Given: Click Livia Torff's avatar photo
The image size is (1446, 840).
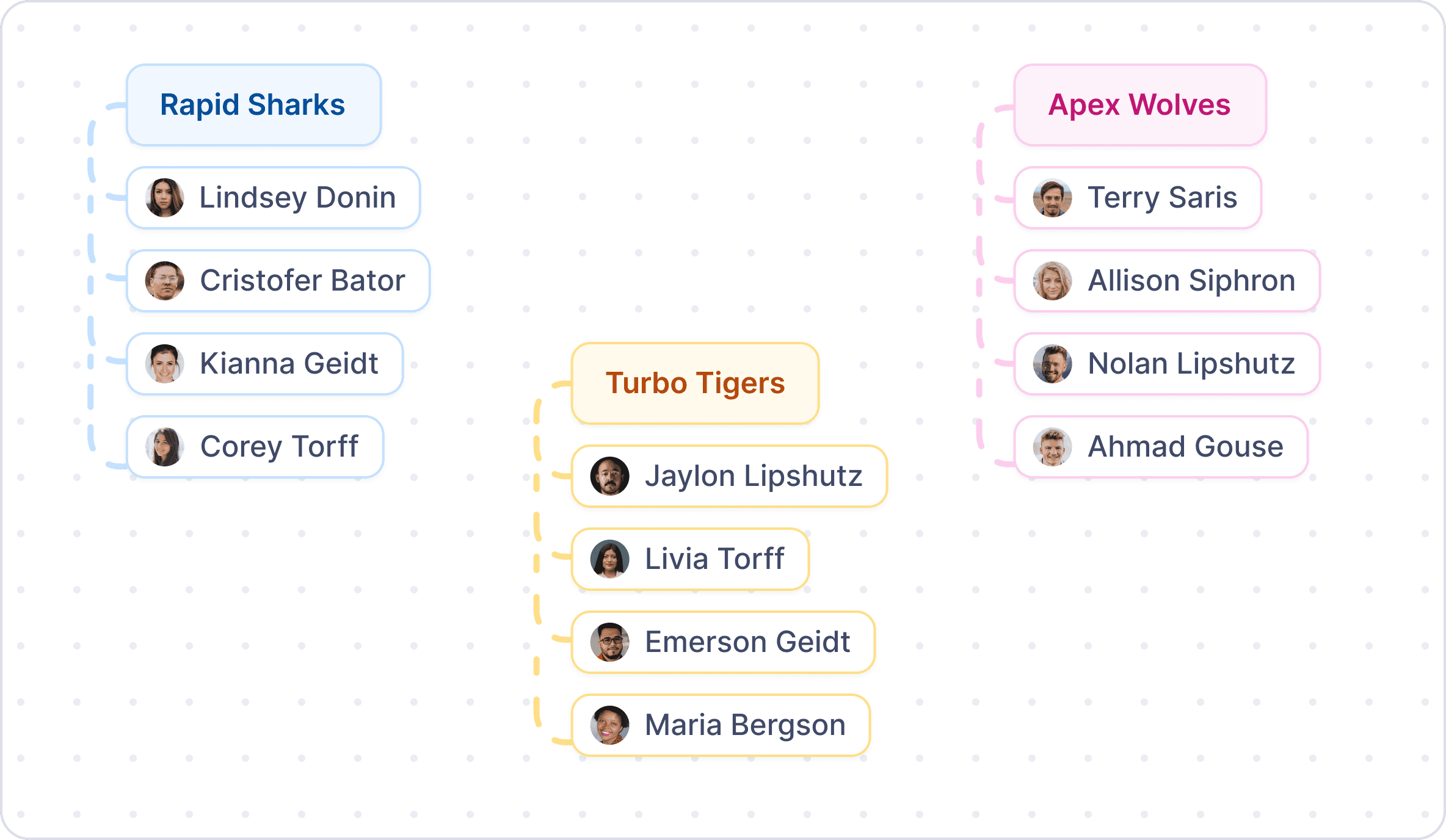Looking at the screenshot, I should (x=609, y=559).
